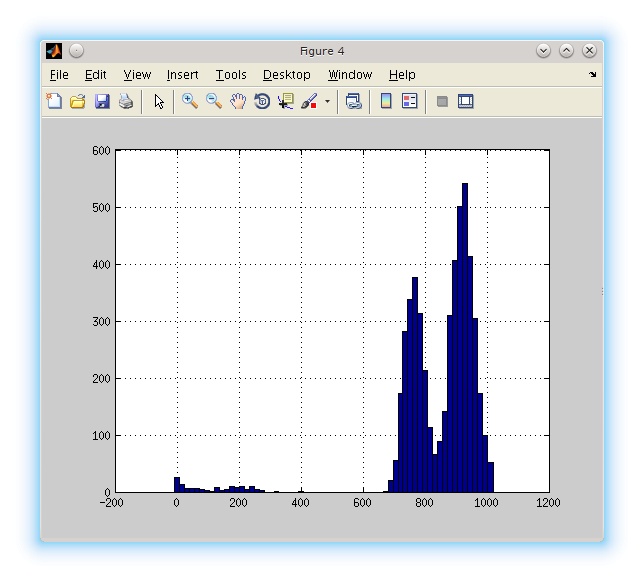Save the figure with the floppy disk icon

(x=102, y=101)
